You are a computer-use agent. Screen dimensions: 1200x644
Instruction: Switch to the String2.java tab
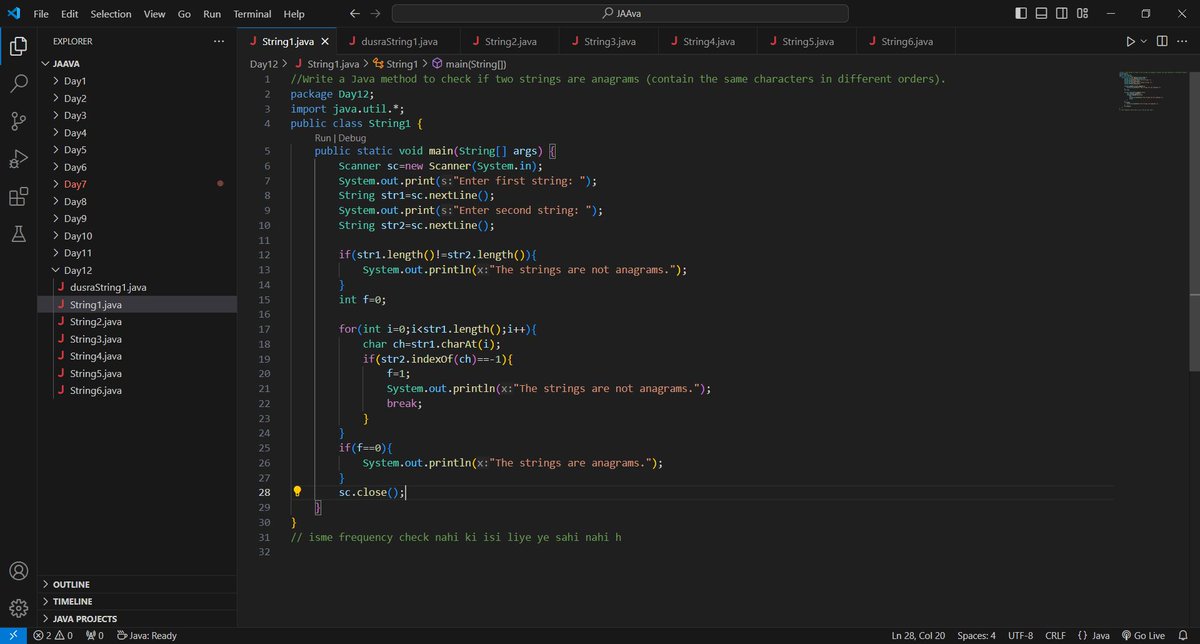coord(509,41)
